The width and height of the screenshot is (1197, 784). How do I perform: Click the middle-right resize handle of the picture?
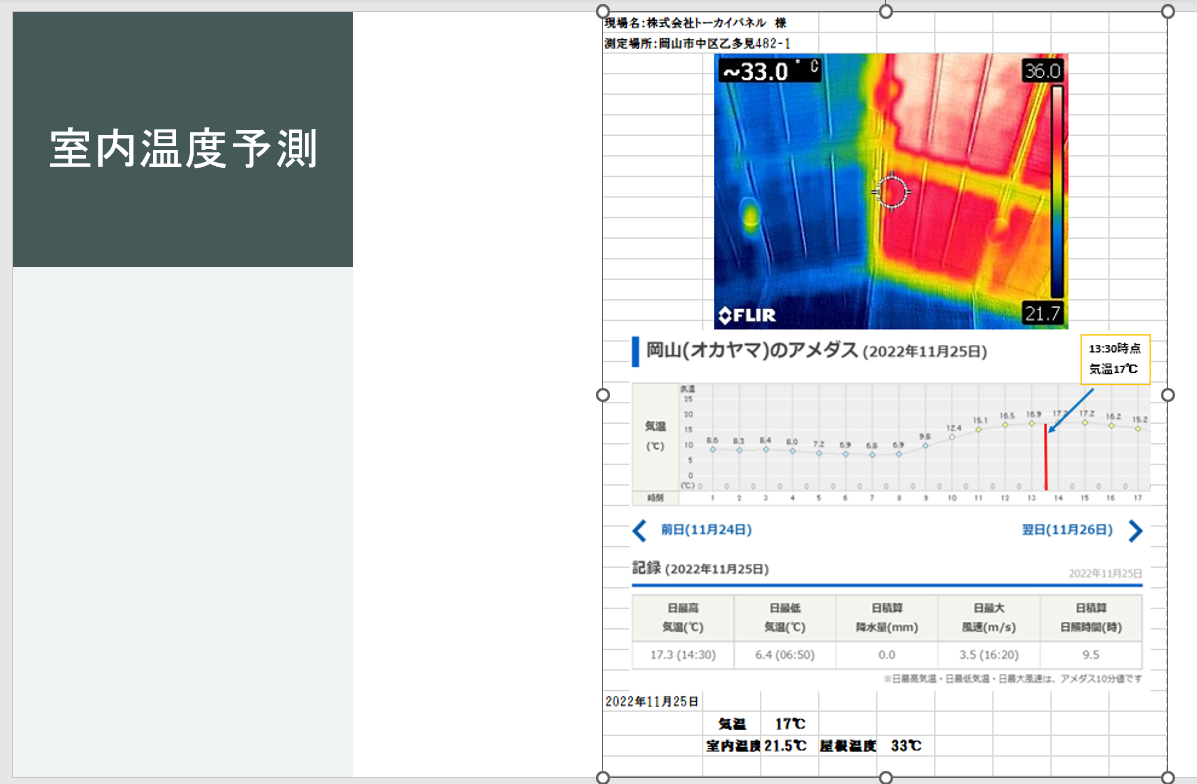pyautogui.click(x=1168, y=394)
